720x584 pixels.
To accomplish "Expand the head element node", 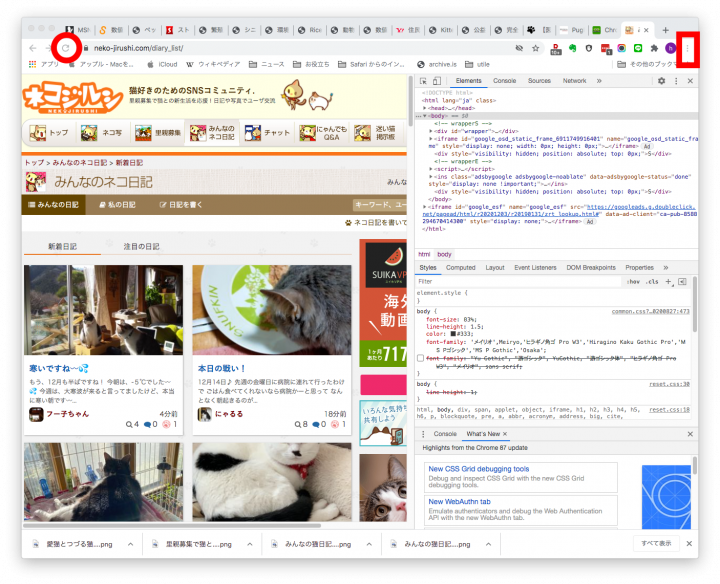I will click(x=425, y=108).
